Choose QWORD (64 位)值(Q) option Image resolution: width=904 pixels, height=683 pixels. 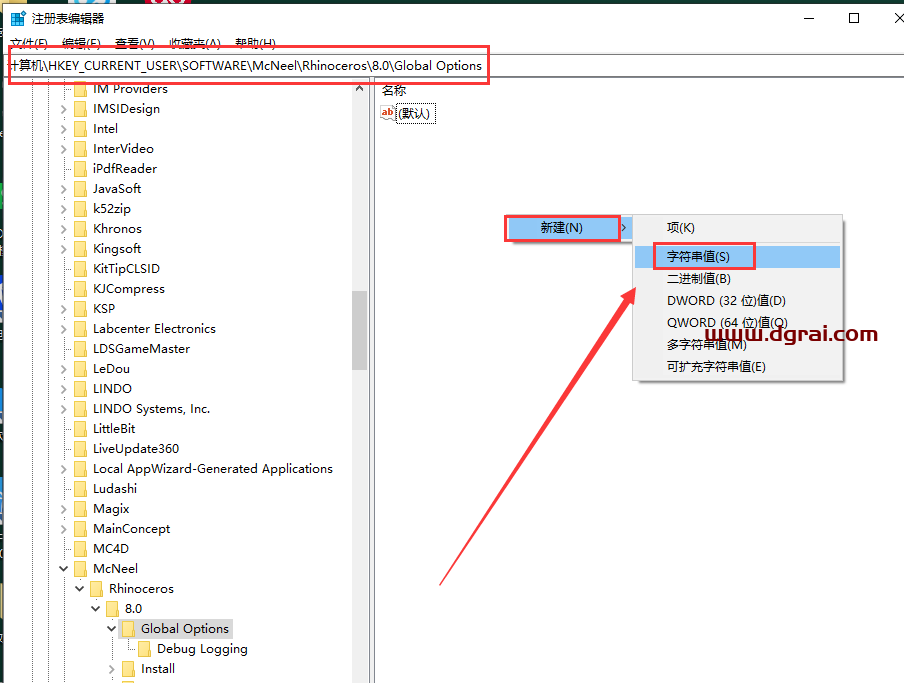click(737, 323)
